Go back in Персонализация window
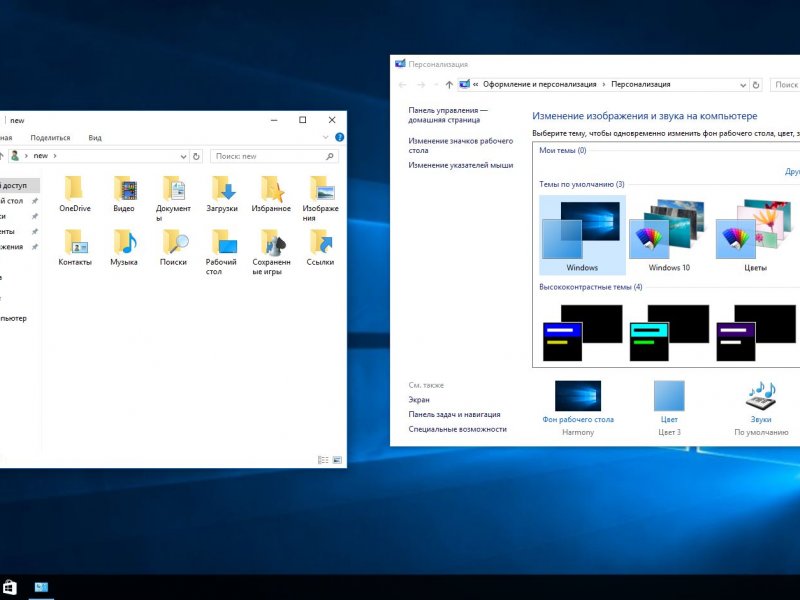The image size is (800, 600). tap(403, 85)
